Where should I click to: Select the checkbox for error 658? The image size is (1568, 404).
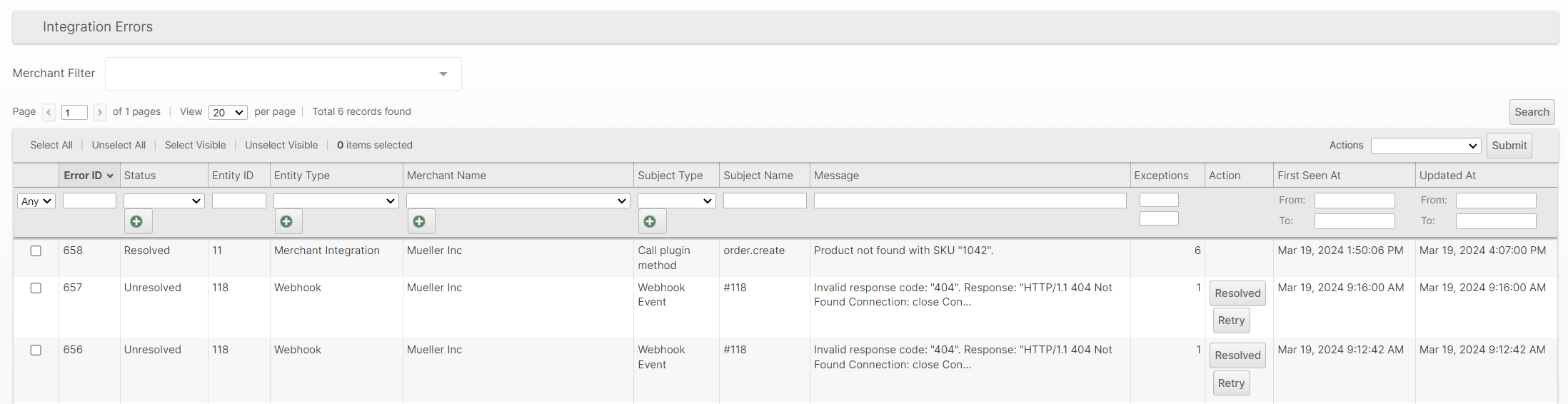36,251
